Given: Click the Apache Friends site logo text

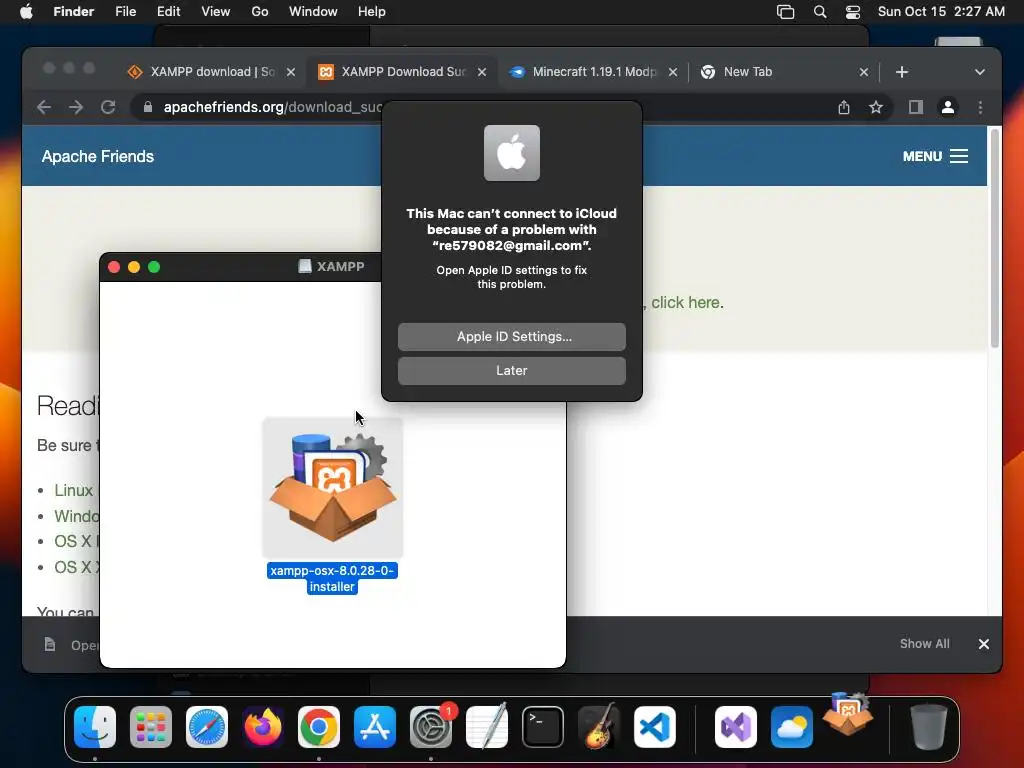Looking at the screenshot, I should [x=98, y=156].
